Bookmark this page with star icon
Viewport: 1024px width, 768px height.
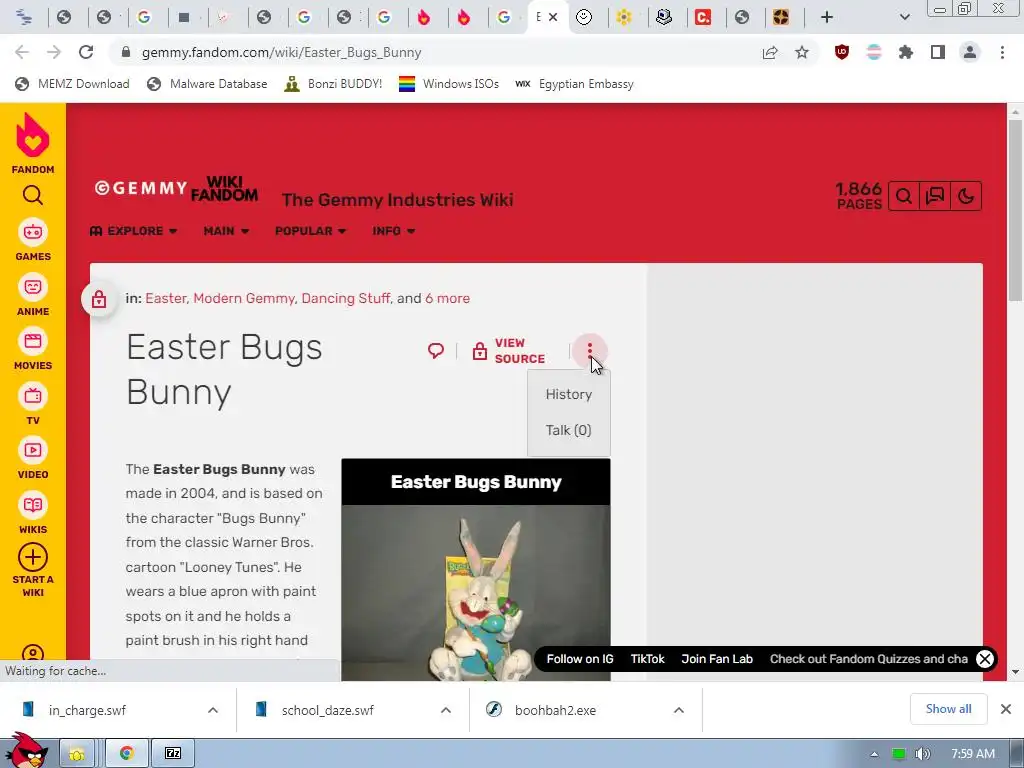(802, 52)
